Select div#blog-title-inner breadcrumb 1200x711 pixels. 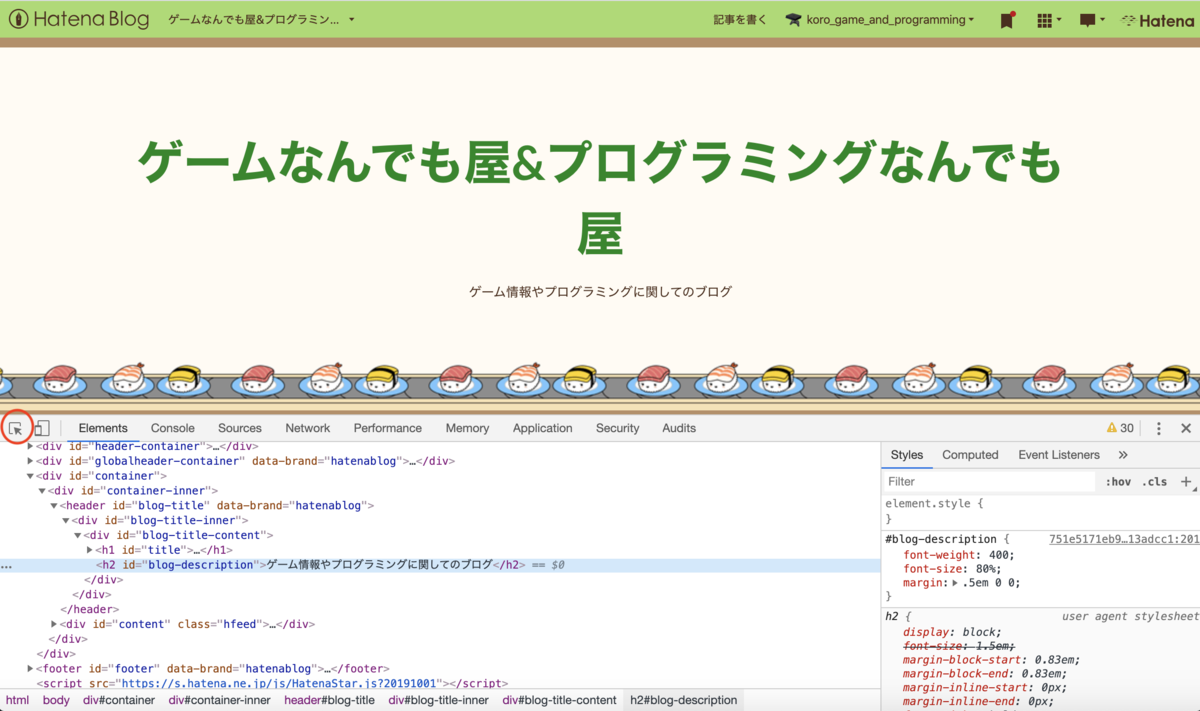439,700
